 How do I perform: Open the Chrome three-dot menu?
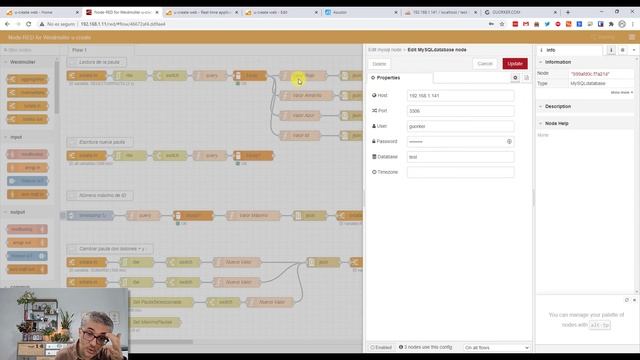(633, 24)
